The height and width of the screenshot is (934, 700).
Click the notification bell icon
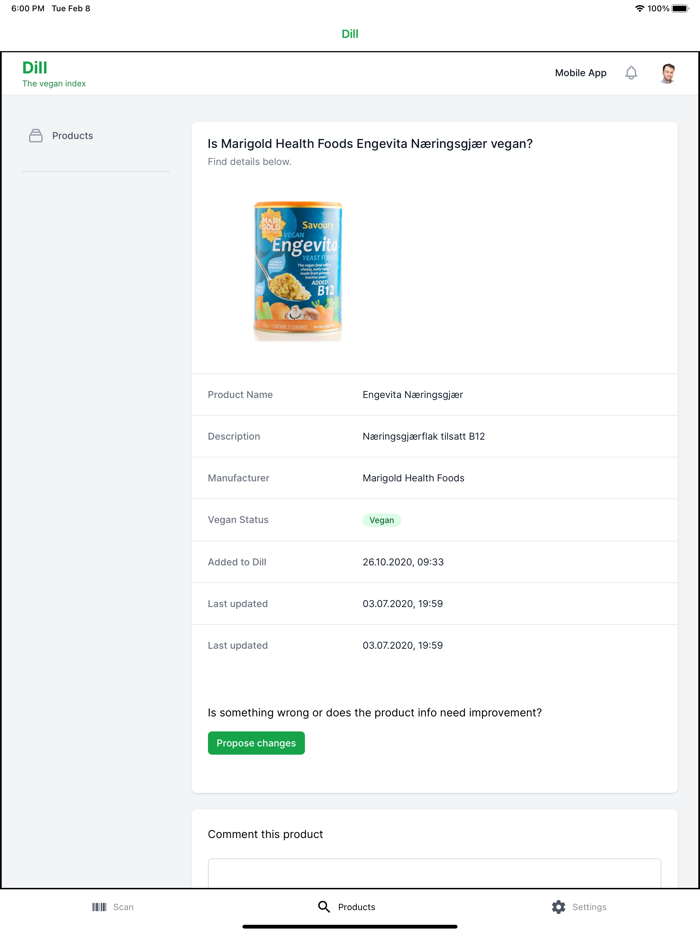pyautogui.click(x=631, y=73)
